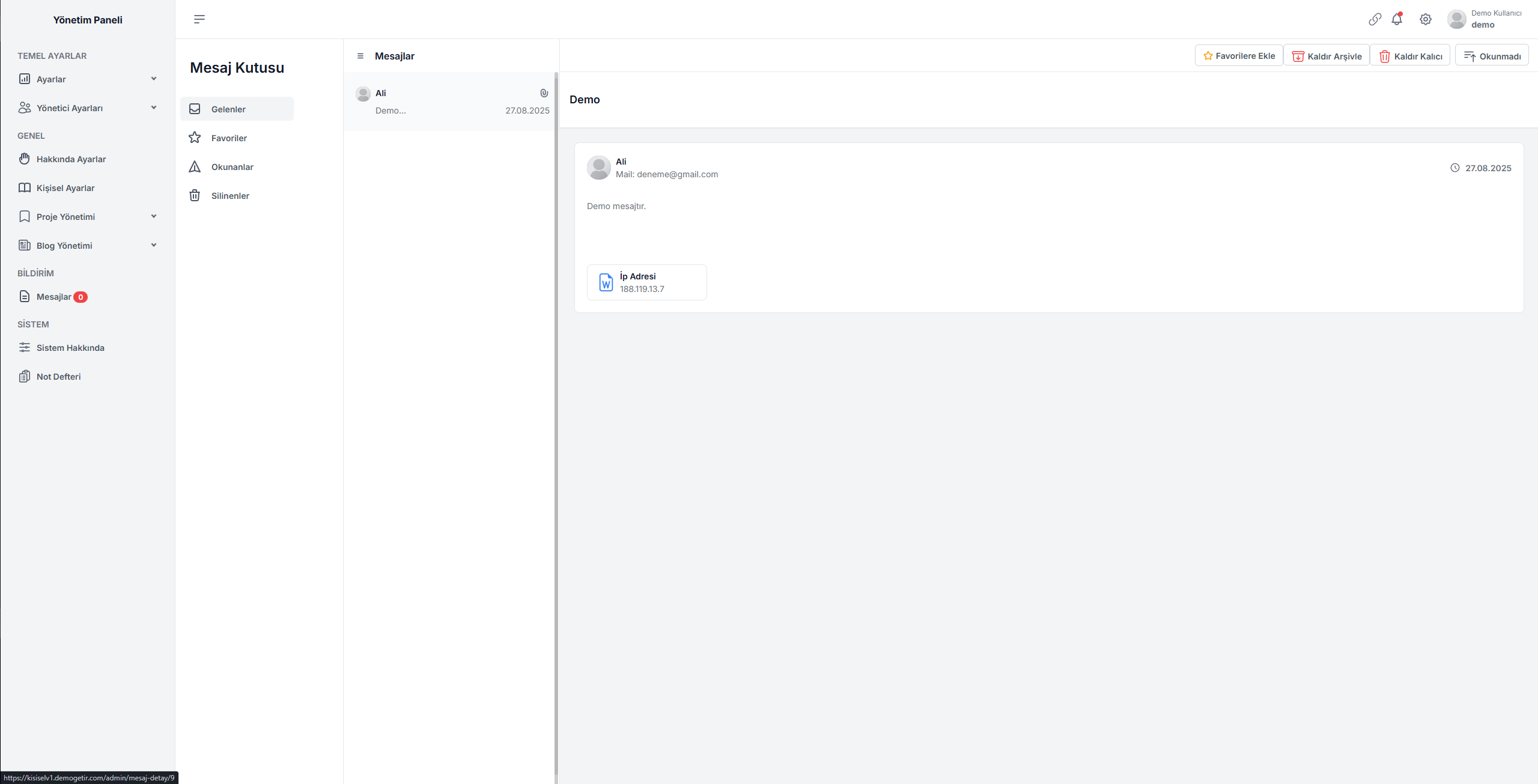Image resolution: width=1538 pixels, height=784 pixels.
Task: Open the İp Adresi Word document icon
Action: pos(606,282)
